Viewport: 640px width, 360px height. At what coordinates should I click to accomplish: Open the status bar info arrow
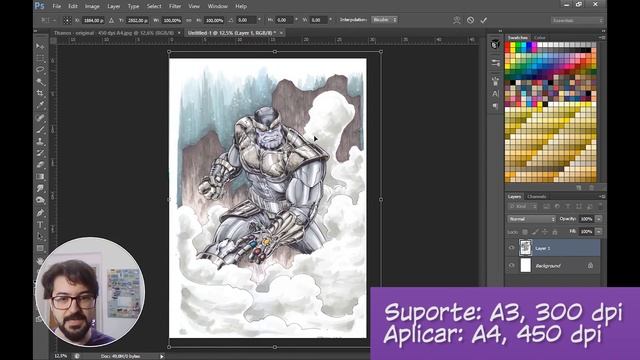tap(162, 356)
